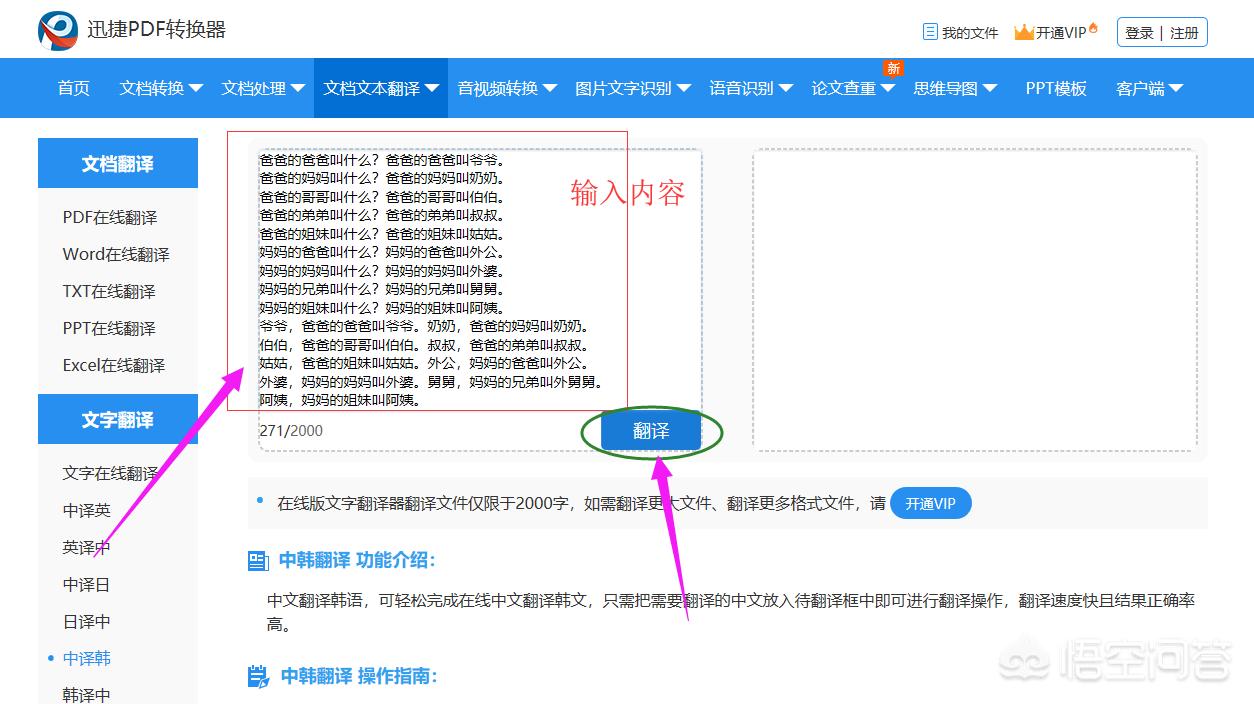
Task: Expand the 思维导图 dropdown arrow
Action: coord(990,88)
